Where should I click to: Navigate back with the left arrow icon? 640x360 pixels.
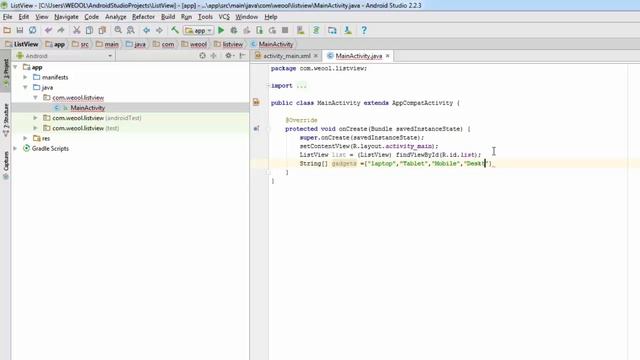pos(146,30)
